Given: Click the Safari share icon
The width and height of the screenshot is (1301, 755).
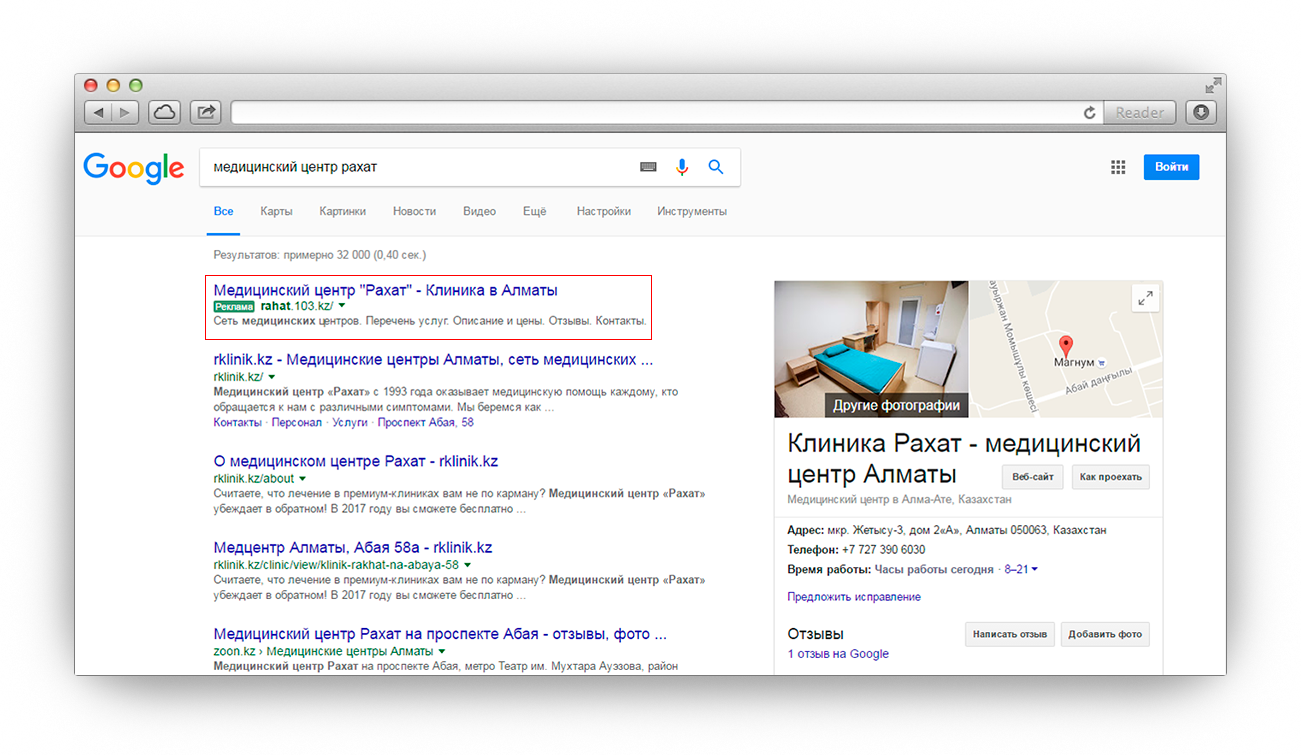Looking at the screenshot, I should [206, 113].
